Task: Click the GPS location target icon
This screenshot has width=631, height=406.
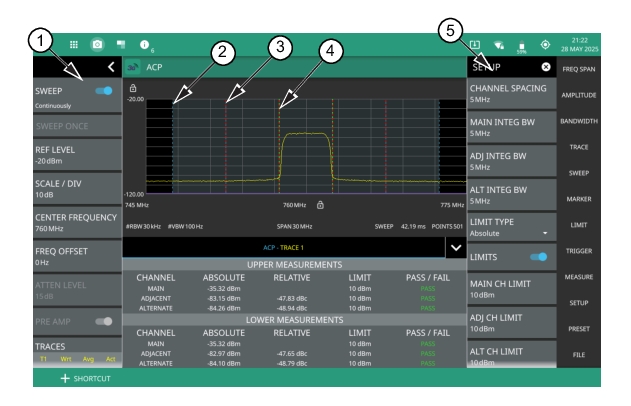Action: [x=545, y=46]
